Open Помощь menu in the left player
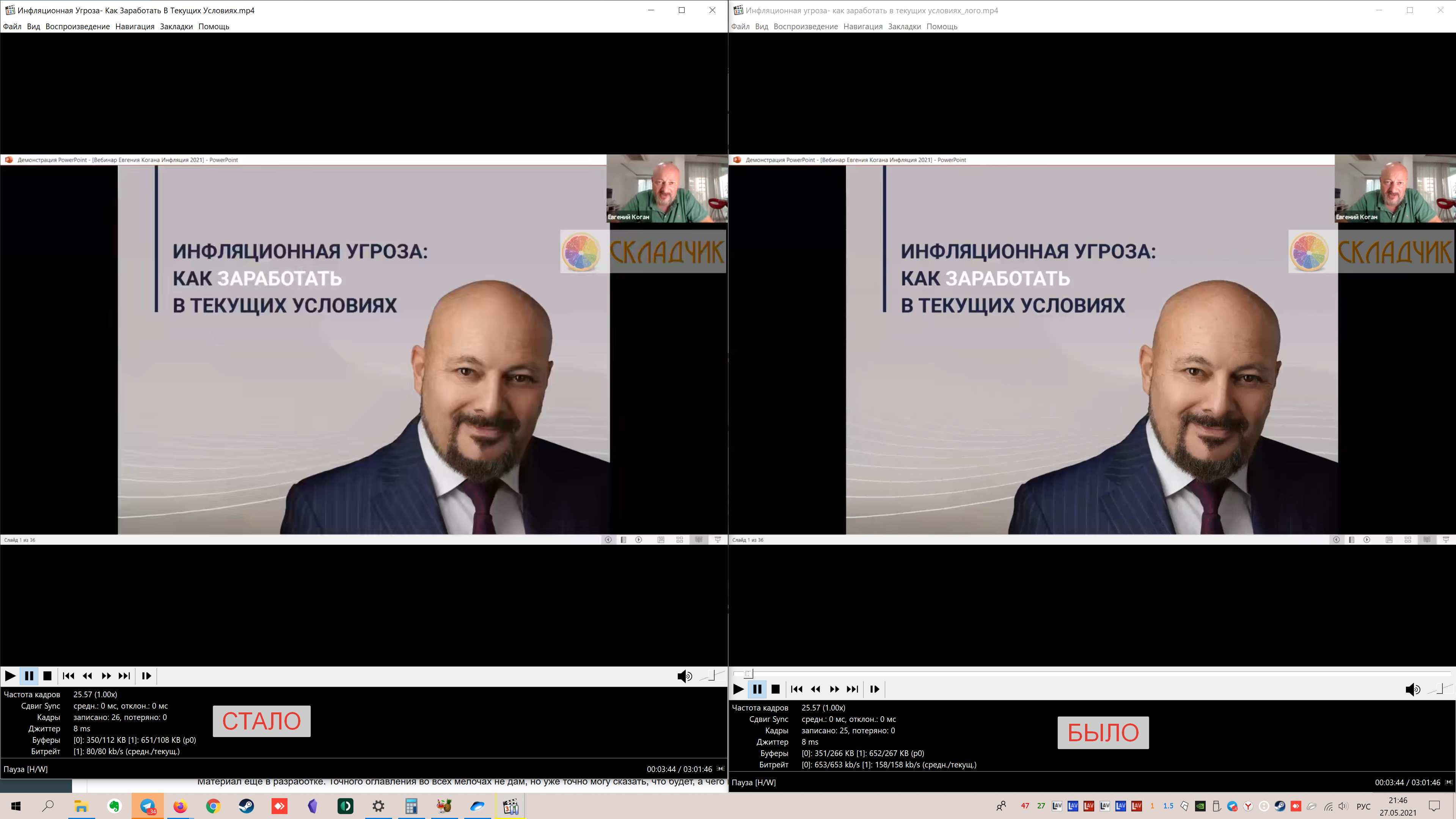Viewport: 1456px width, 819px height. point(214,27)
